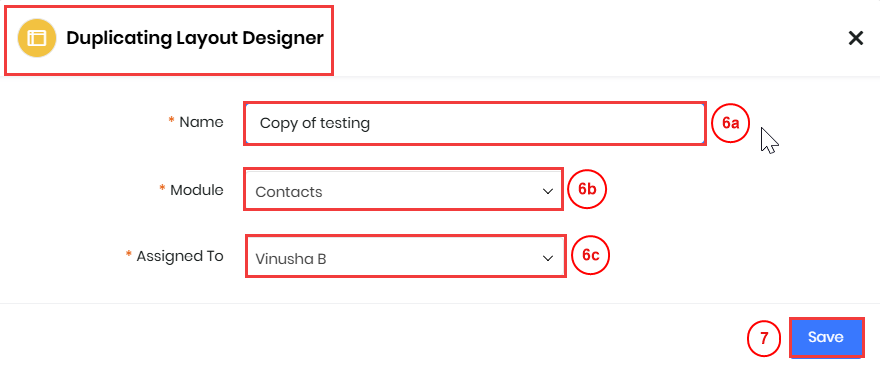
Task: Open the Assigned To dropdown showing Vinusha B
Action: 405,258
